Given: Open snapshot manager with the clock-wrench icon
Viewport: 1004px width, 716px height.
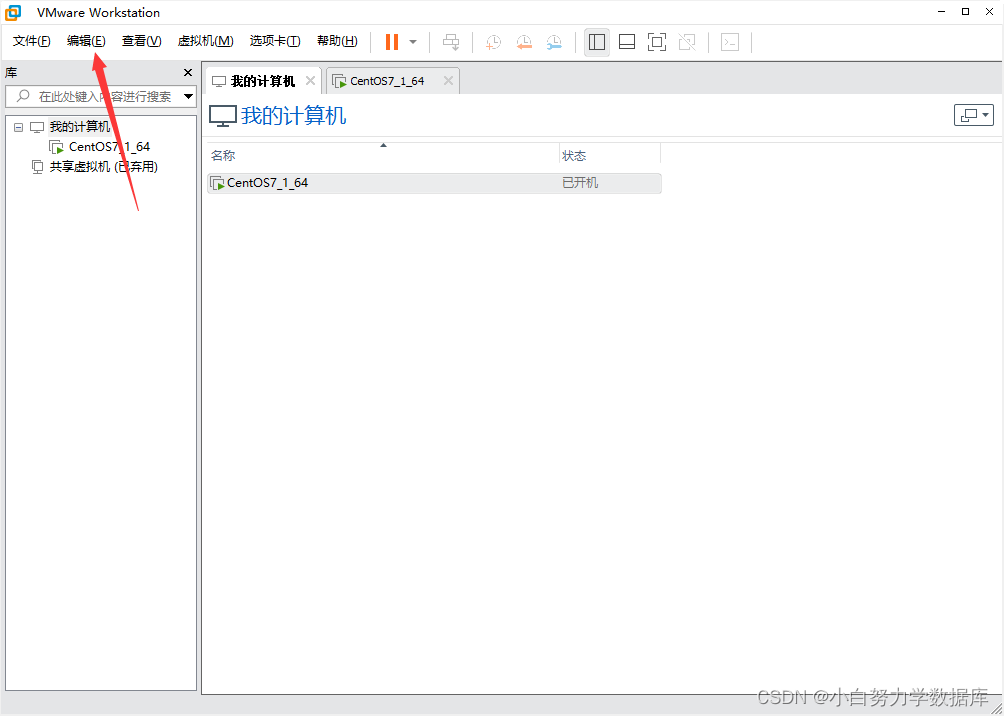Looking at the screenshot, I should pos(555,42).
